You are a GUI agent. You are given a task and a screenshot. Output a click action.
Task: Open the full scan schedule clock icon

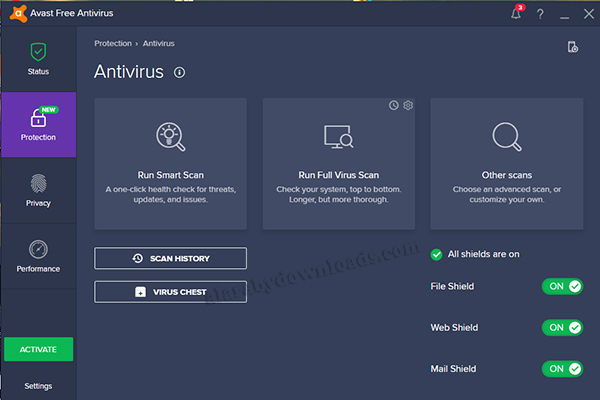click(394, 105)
